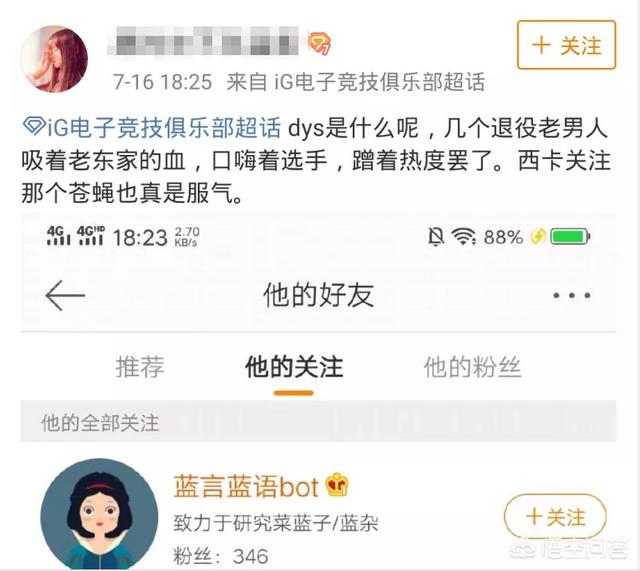640x571 pixels.
Task: Tap the green battery indicator icon
Action: 570,236
